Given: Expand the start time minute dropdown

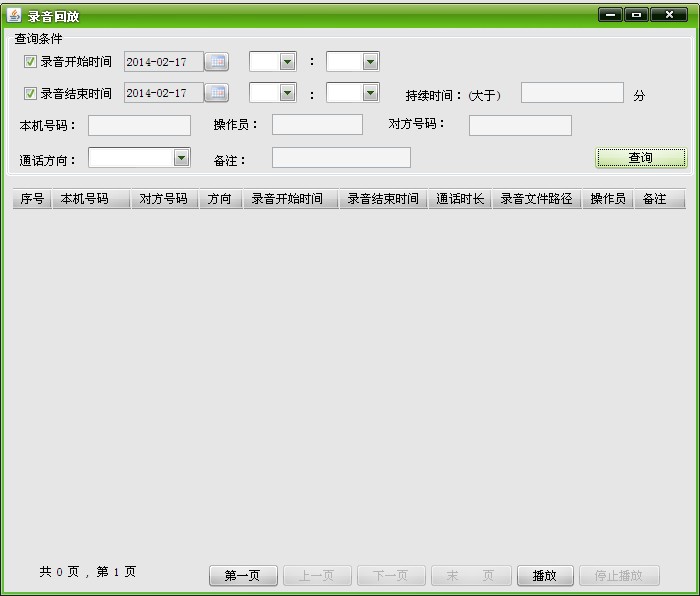Looking at the screenshot, I should tap(370, 62).
